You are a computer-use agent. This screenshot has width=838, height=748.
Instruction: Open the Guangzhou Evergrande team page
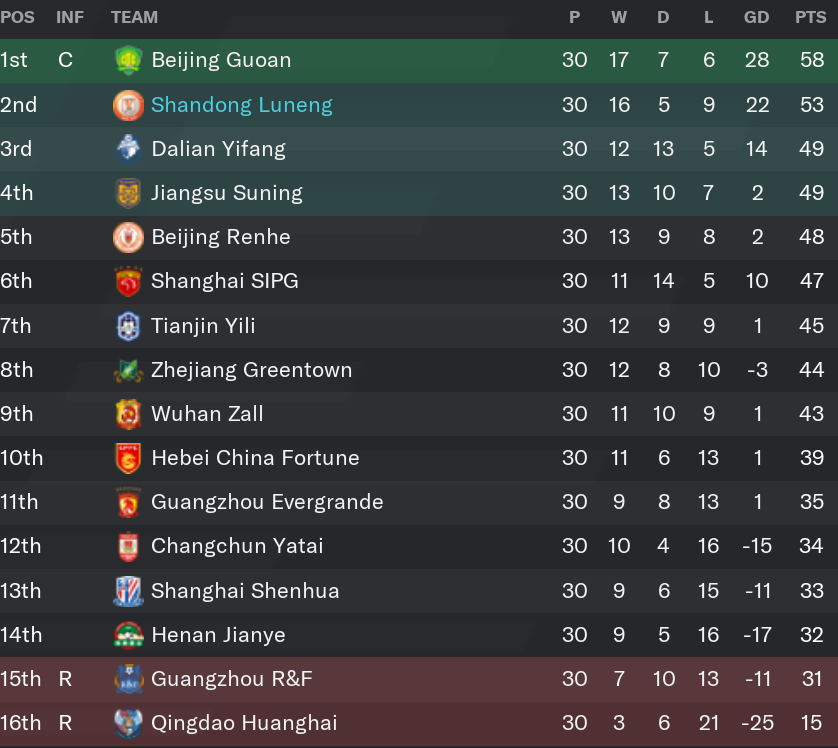267,502
